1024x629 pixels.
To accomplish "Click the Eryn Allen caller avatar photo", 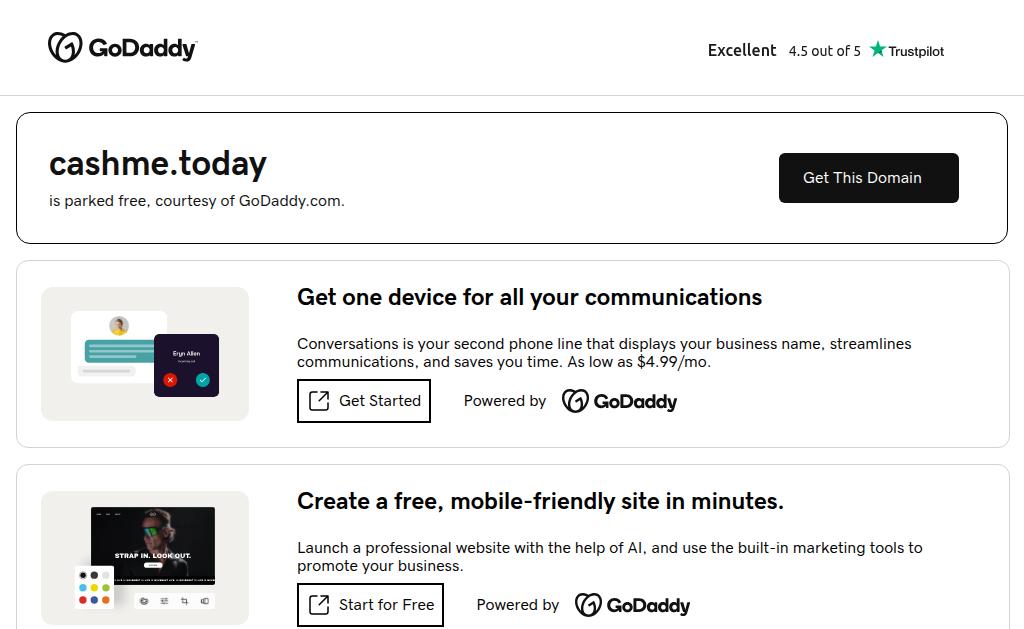I will click(119, 326).
